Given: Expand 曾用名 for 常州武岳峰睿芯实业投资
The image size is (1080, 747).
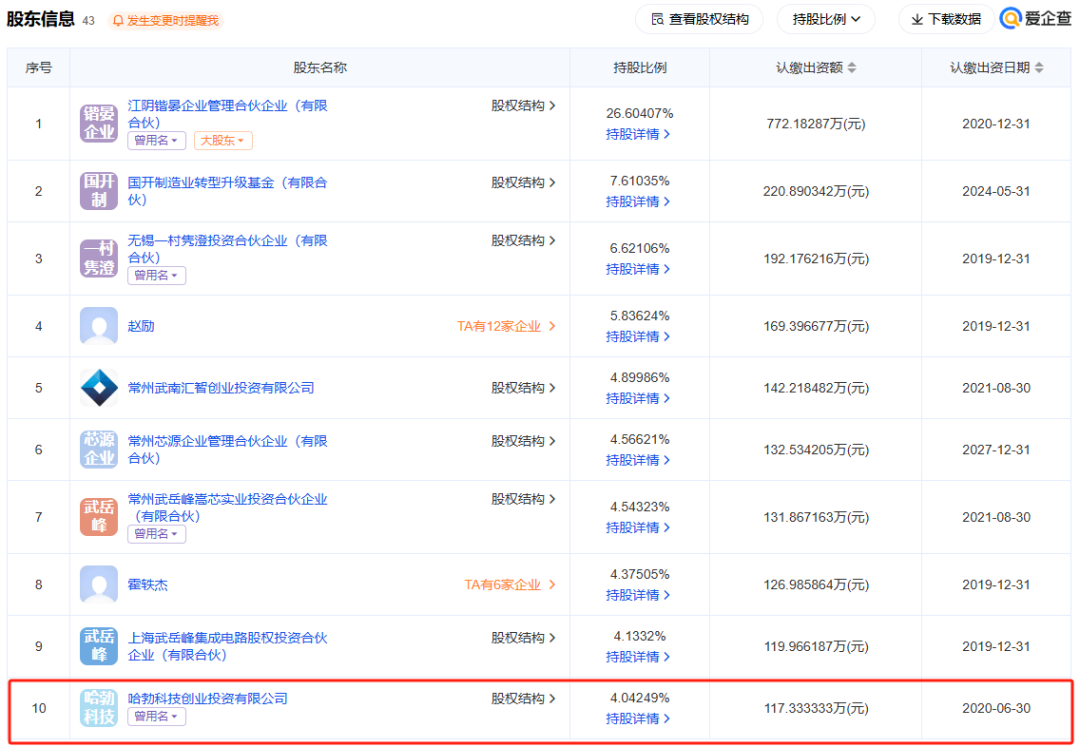Looking at the screenshot, I should [156, 534].
